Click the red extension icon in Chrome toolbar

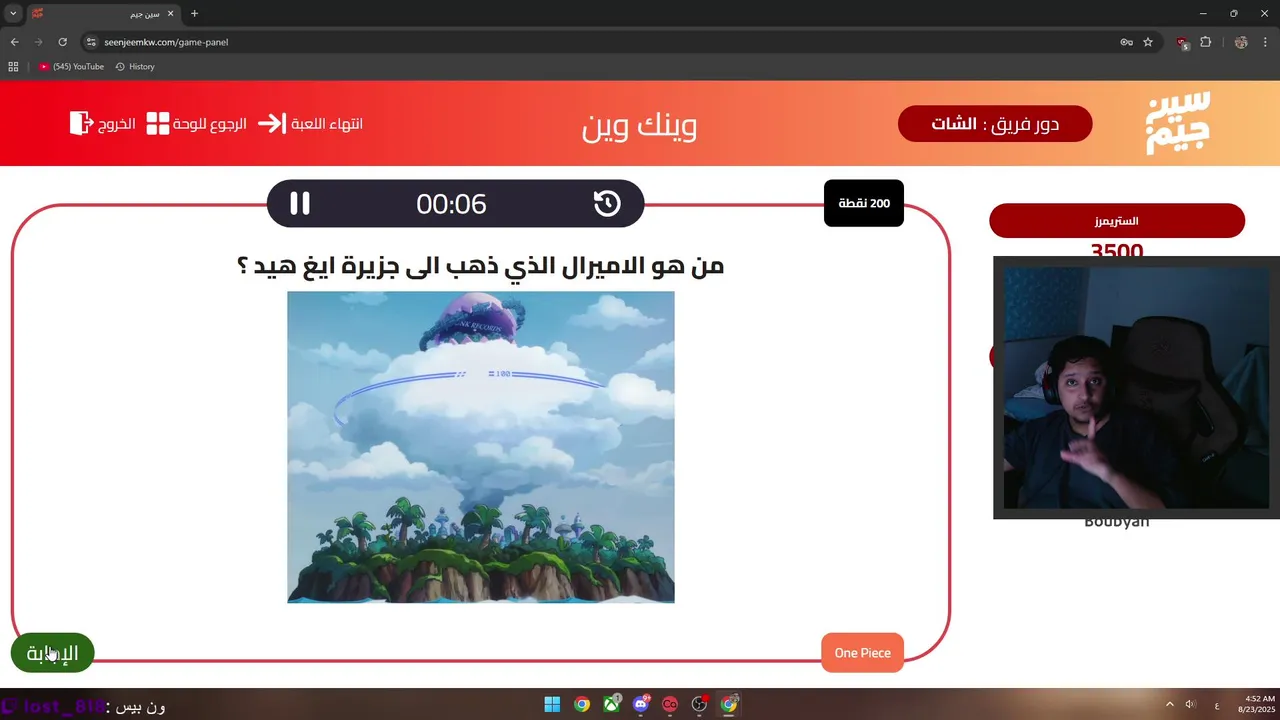tap(1183, 42)
